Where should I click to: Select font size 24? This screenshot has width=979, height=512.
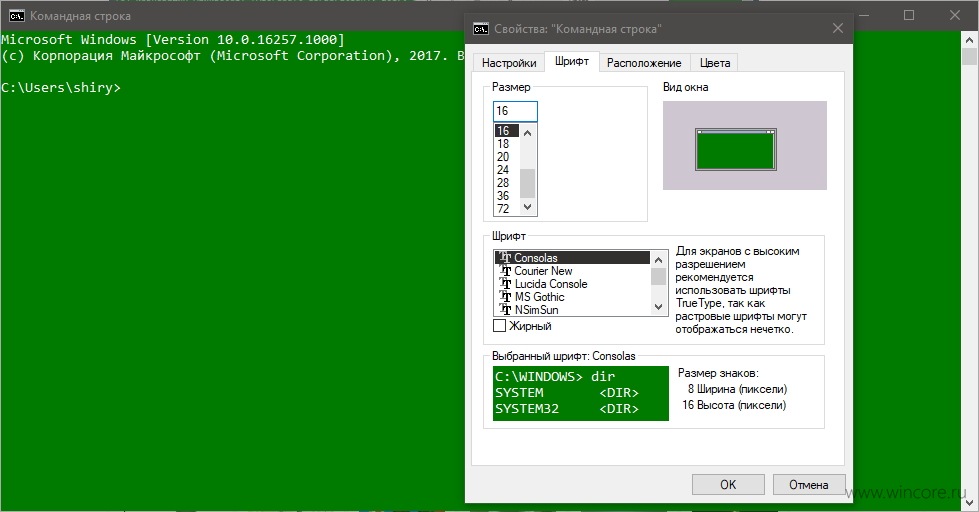(x=507, y=170)
